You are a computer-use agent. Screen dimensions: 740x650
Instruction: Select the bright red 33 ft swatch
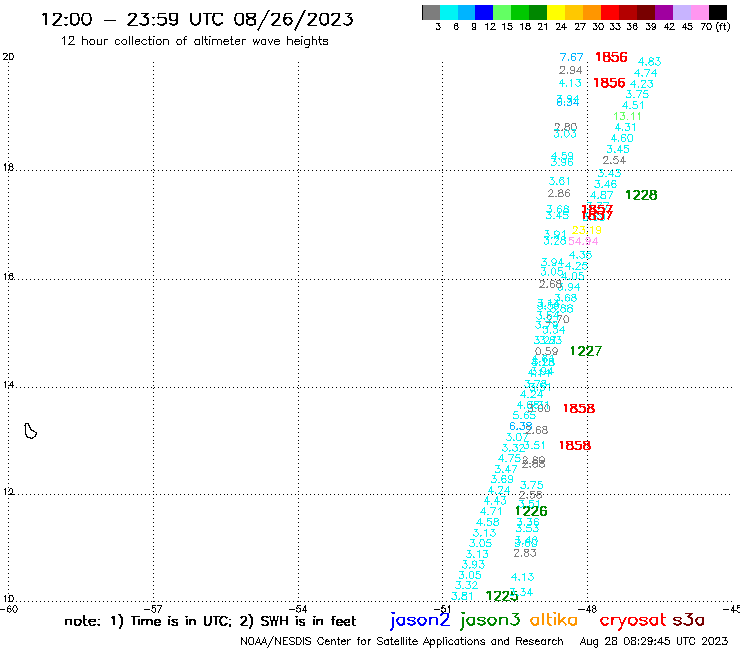pos(610,12)
